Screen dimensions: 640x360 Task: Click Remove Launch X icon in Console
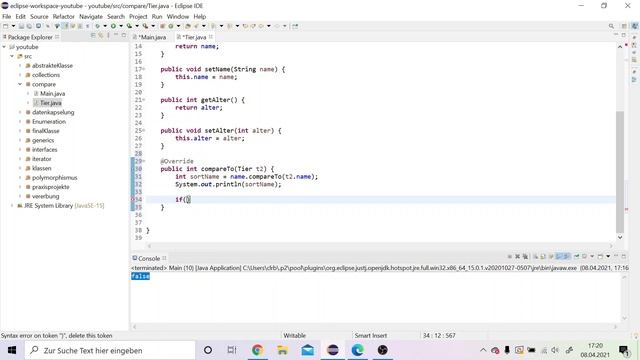[x=518, y=256]
